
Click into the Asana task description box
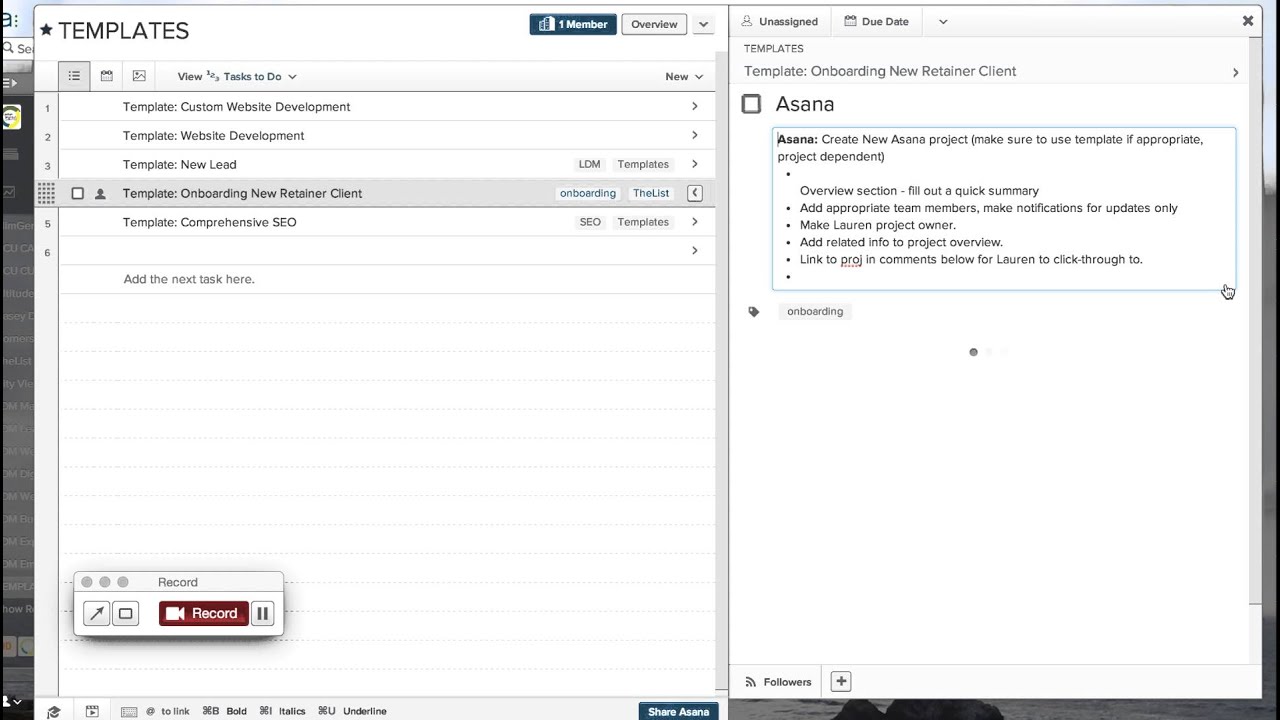(x=1004, y=209)
